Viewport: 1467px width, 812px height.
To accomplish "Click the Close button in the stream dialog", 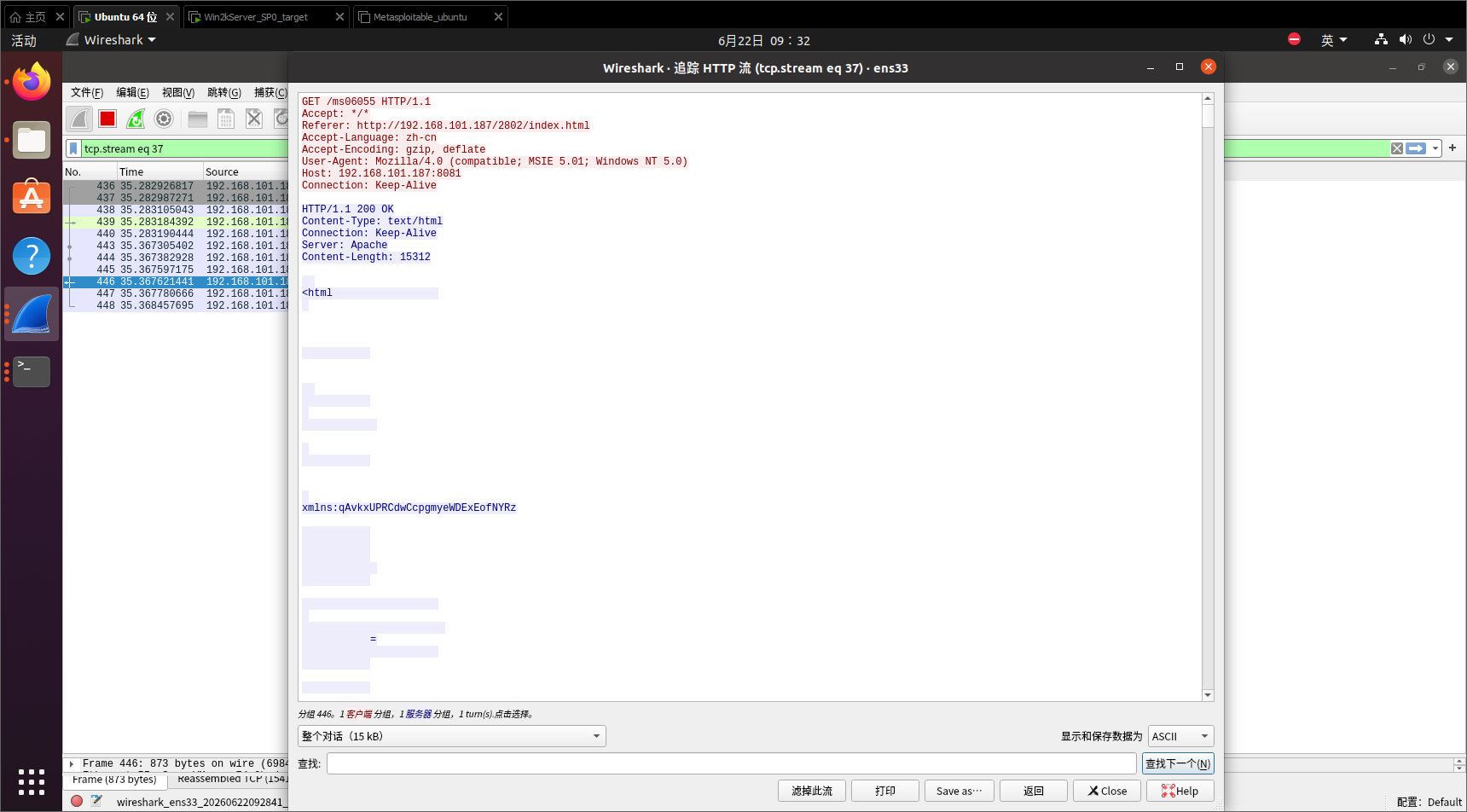I will coord(1107,791).
